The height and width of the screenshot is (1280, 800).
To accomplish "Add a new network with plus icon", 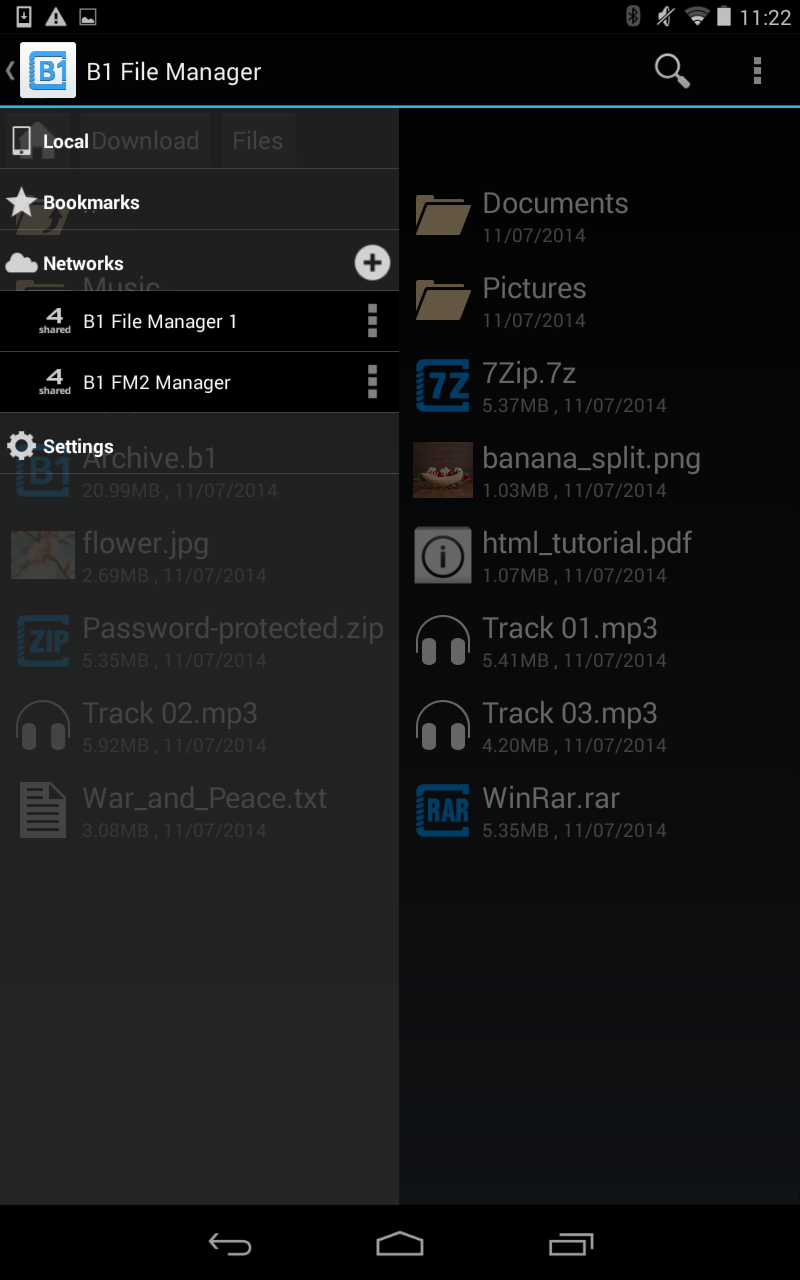I will click(x=372, y=263).
